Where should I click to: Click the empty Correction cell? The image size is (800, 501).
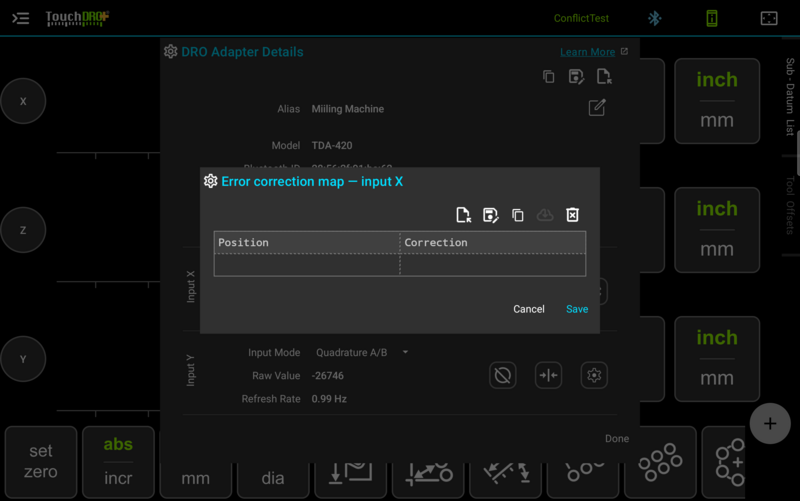click(x=493, y=265)
